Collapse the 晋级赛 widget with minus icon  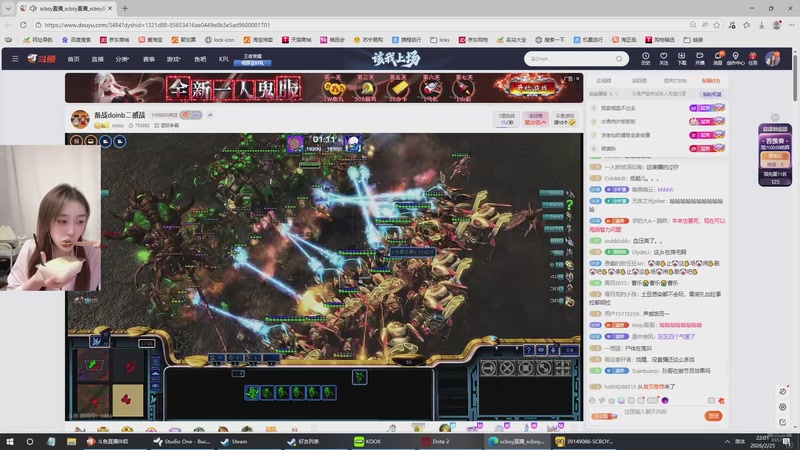pos(775,117)
